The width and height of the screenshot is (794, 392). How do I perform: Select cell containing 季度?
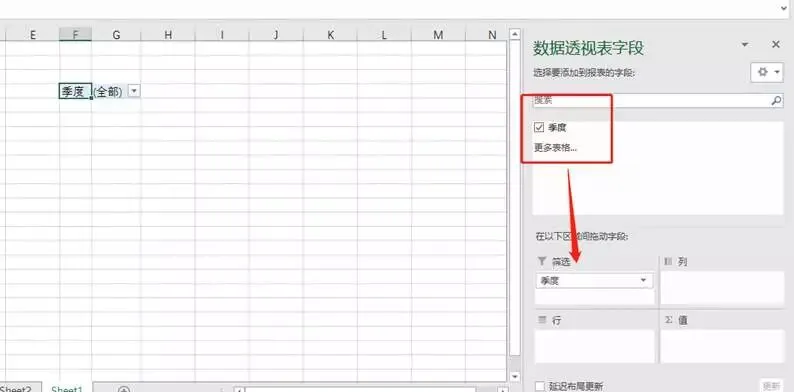[x=75, y=91]
